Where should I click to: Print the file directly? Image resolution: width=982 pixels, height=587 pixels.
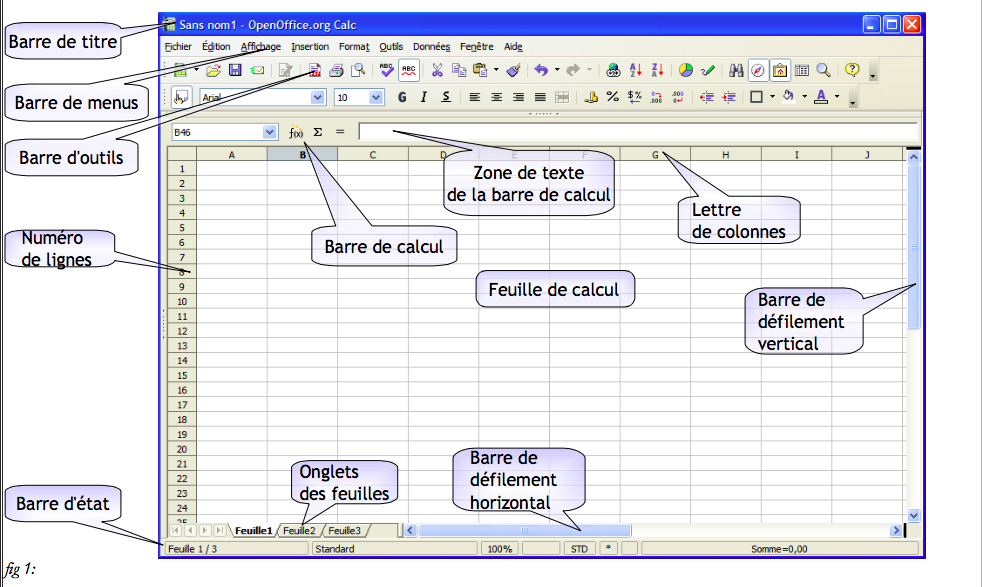(x=336, y=70)
